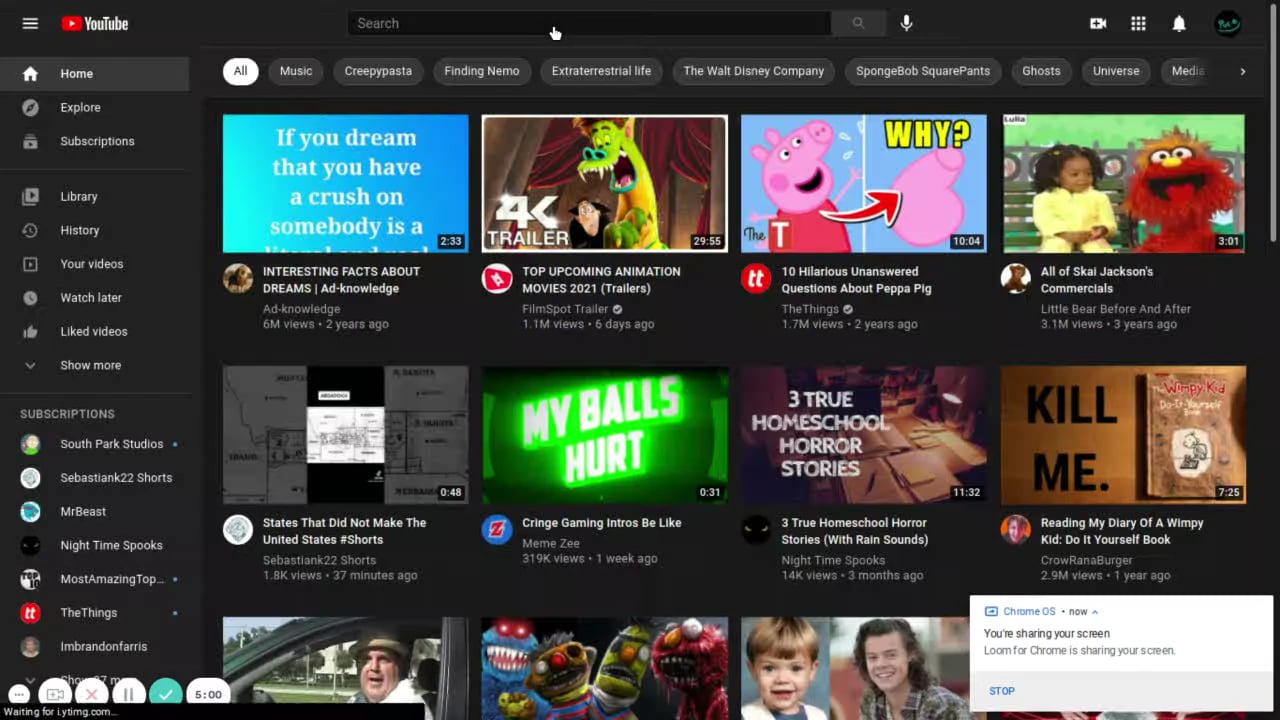This screenshot has height=720, width=1280.
Task: Stop screen sharing via STOP button
Action: point(1002,691)
